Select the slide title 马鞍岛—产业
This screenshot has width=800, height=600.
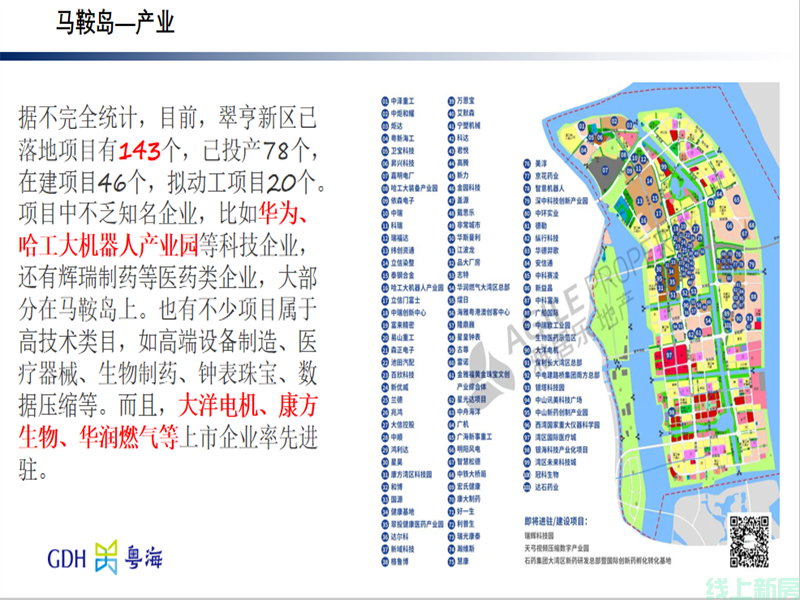coord(116,22)
